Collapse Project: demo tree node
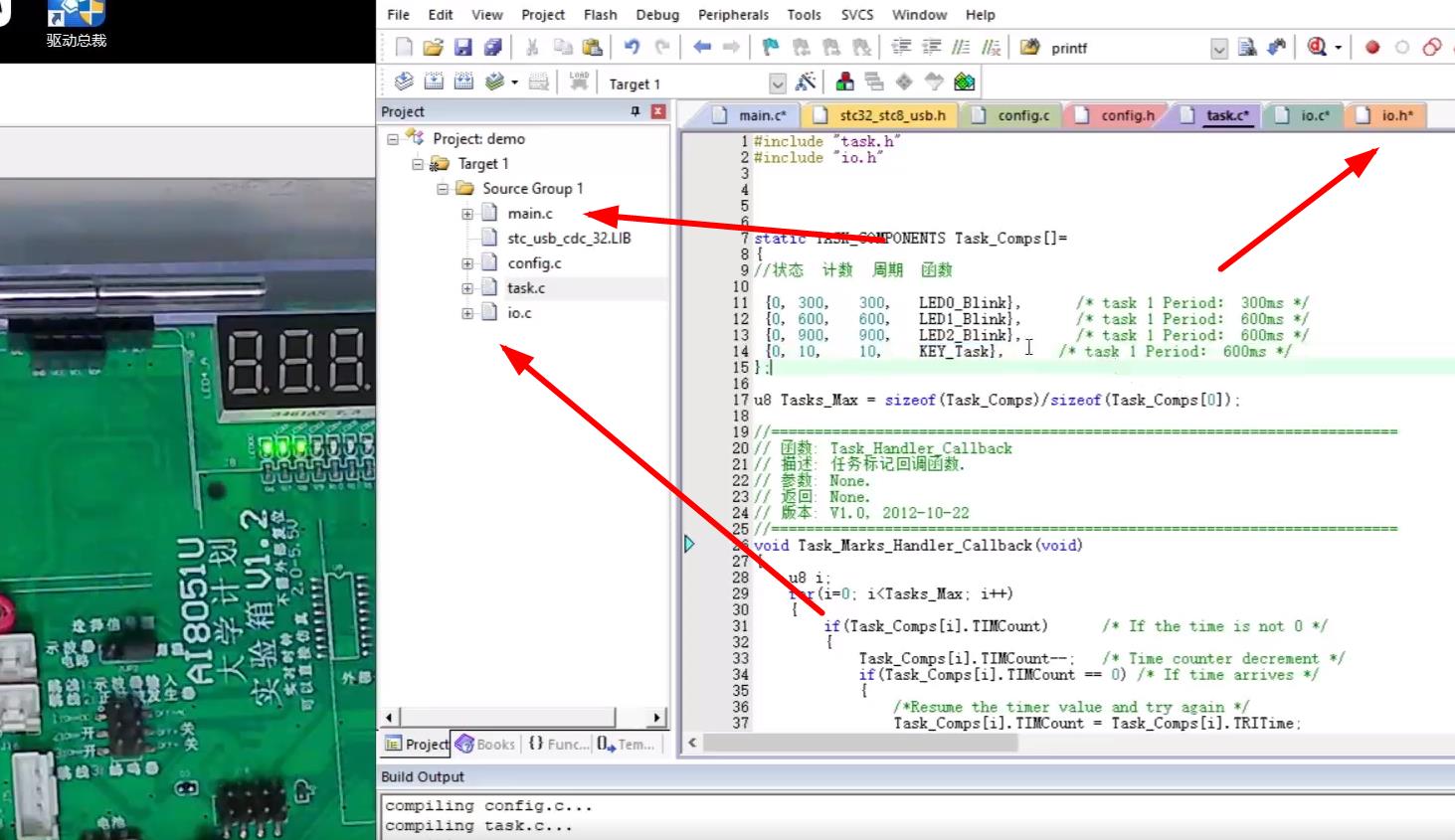 click(393, 139)
